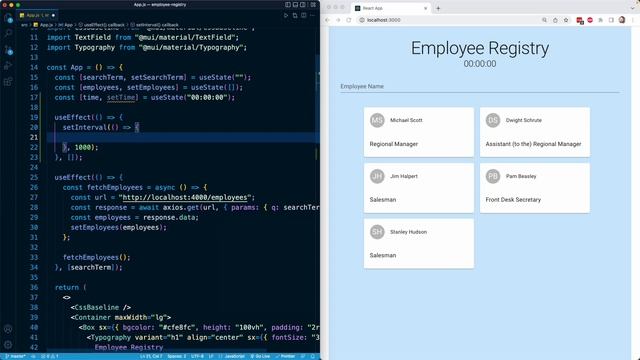Screen dimensions: 640x360
Task: Open Manage gear in VS Code activity bar
Action: pyautogui.click(x=8, y=345)
